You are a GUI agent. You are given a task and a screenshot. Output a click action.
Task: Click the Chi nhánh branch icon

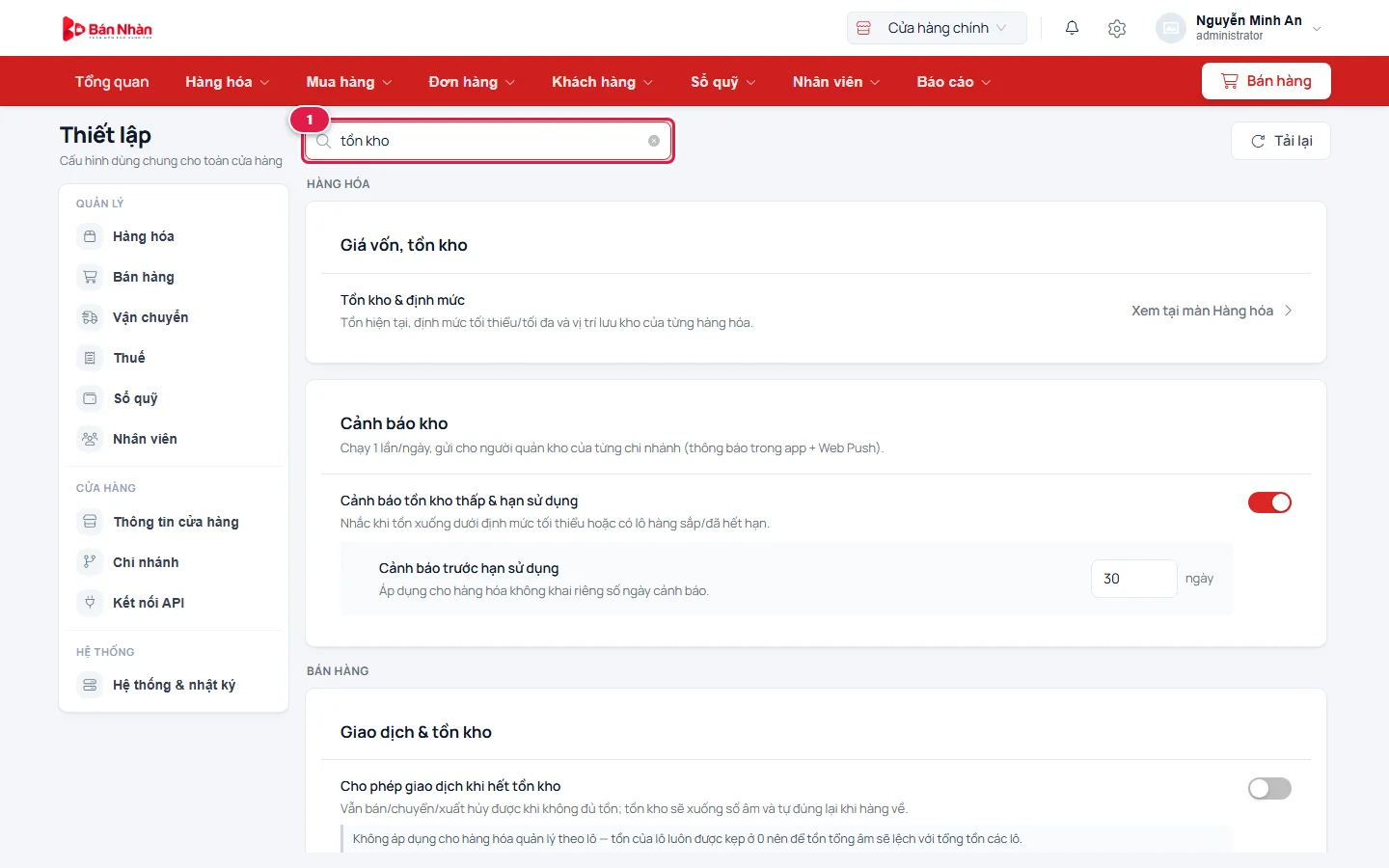(x=90, y=562)
